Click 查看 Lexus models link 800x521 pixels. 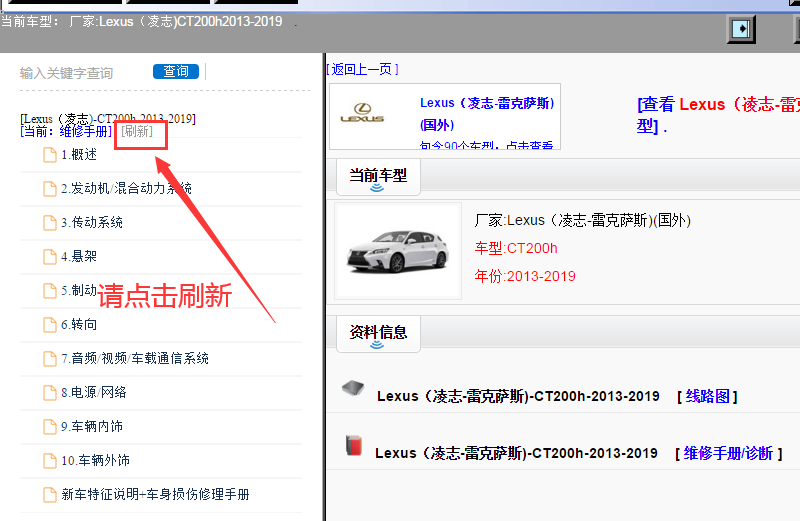(718, 115)
